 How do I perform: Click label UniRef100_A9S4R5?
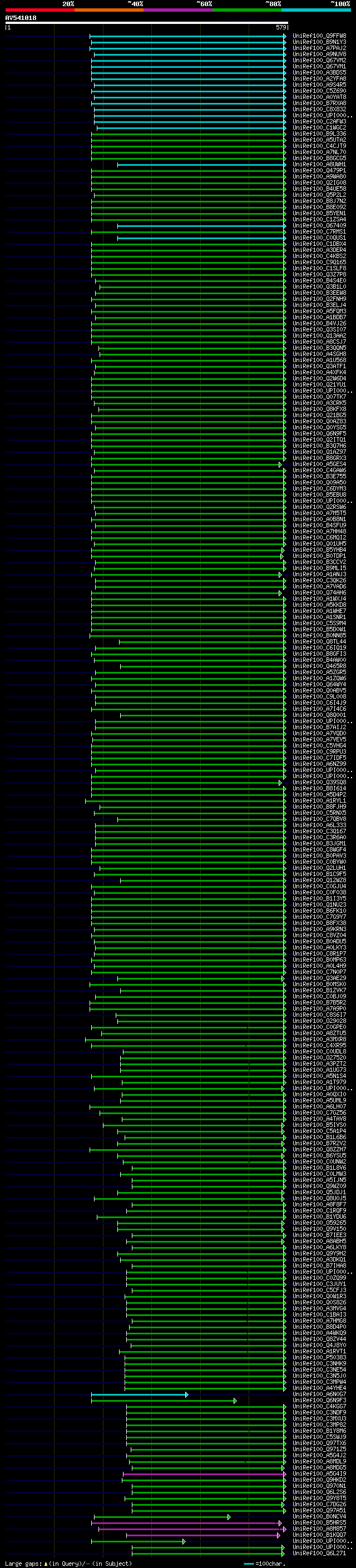click(x=319, y=85)
